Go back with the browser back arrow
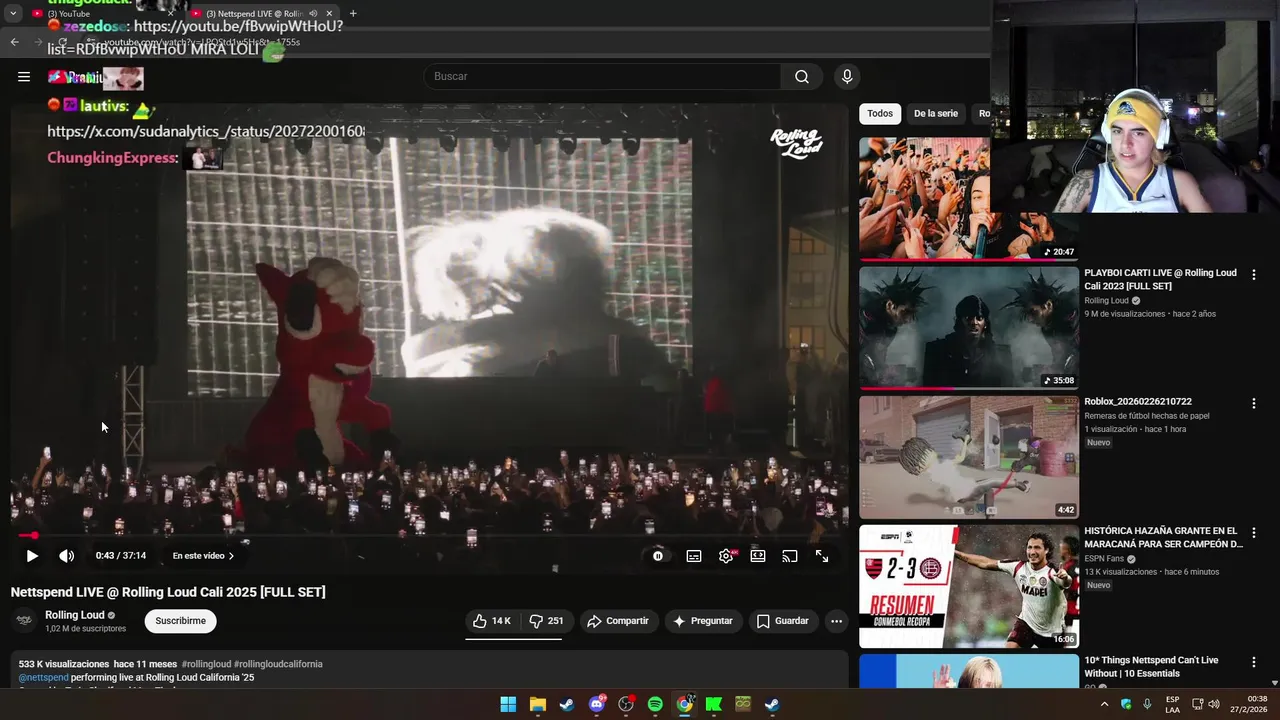Screen dimensions: 1280x720 pos(14,42)
